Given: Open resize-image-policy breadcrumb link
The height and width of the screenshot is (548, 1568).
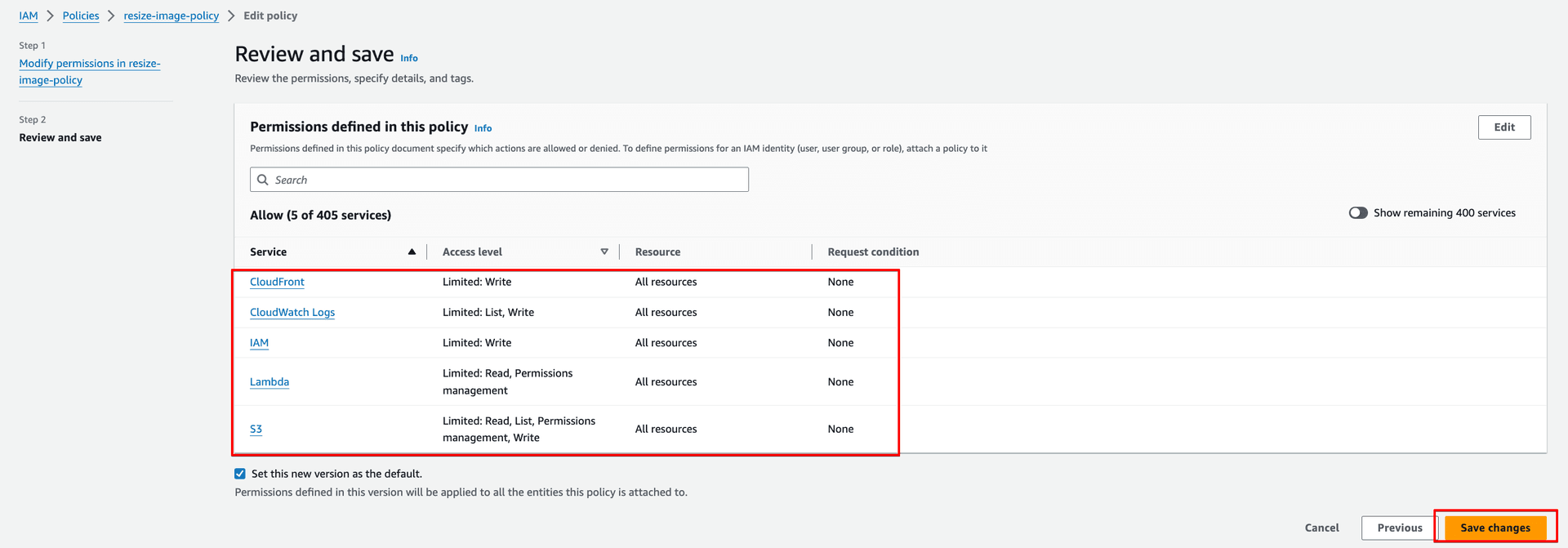Looking at the screenshot, I should (x=171, y=16).
